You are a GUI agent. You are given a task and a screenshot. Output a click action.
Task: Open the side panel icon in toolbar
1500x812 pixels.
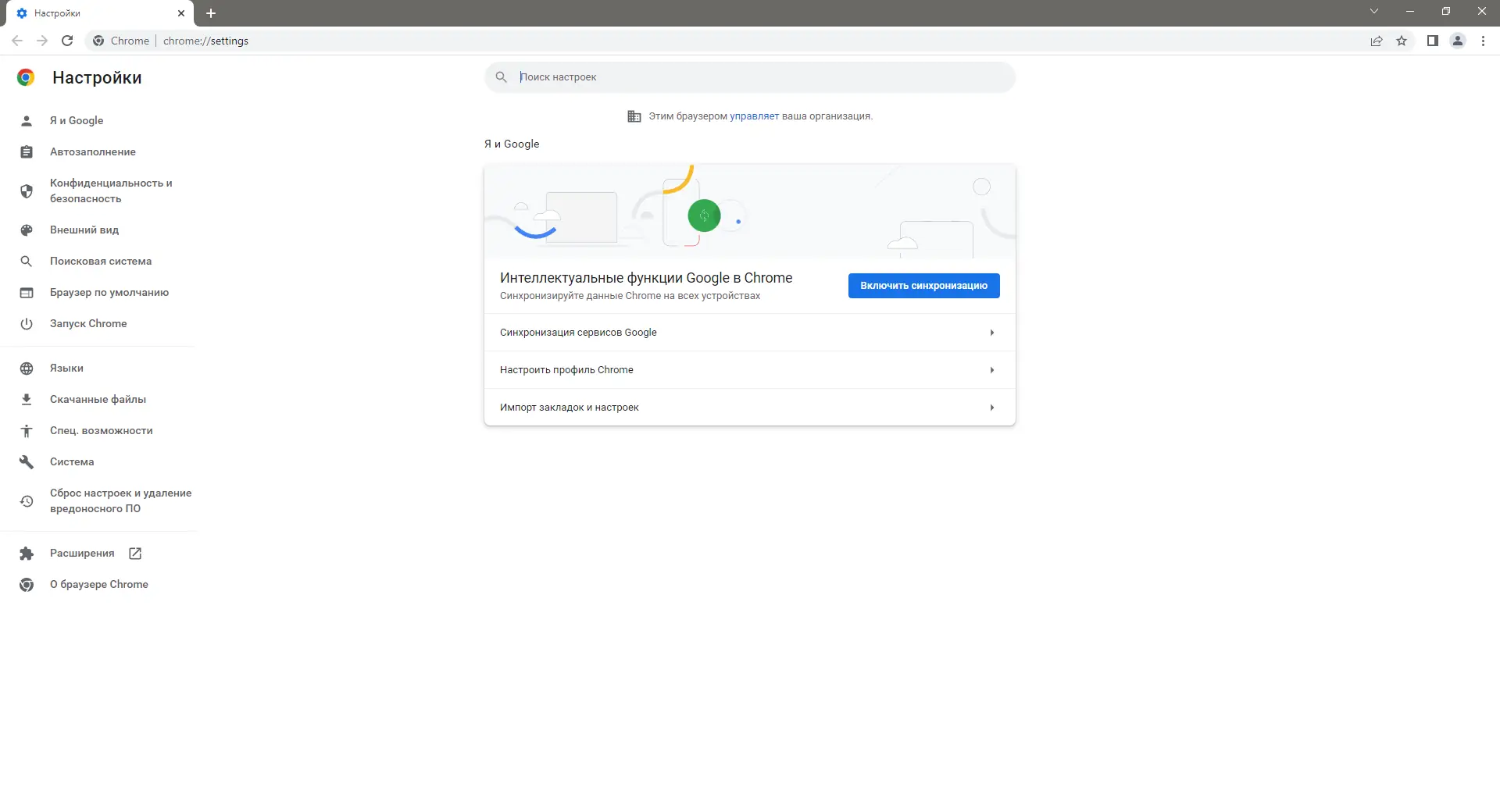pyautogui.click(x=1433, y=41)
